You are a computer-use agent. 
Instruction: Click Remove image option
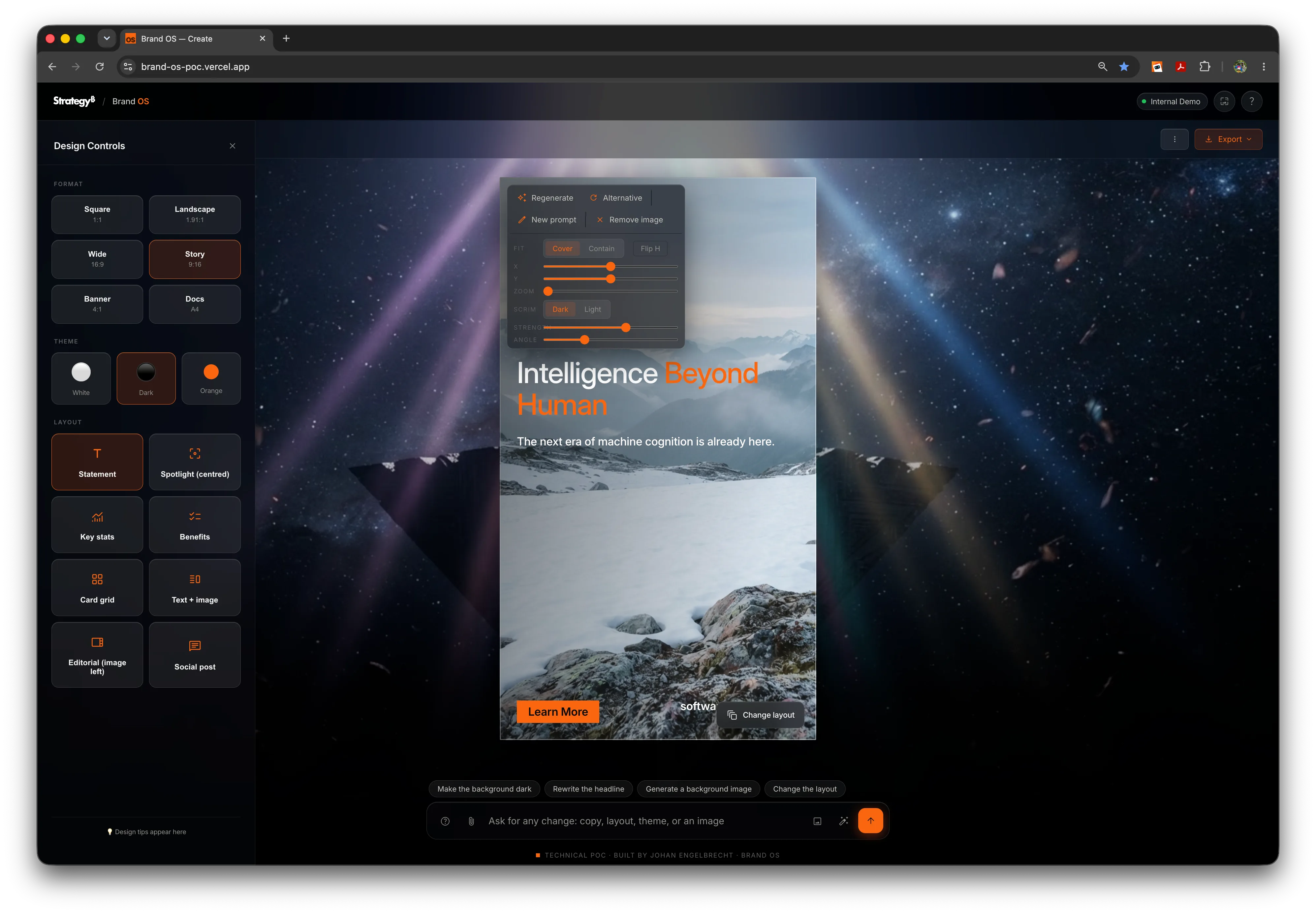[630, 220]
